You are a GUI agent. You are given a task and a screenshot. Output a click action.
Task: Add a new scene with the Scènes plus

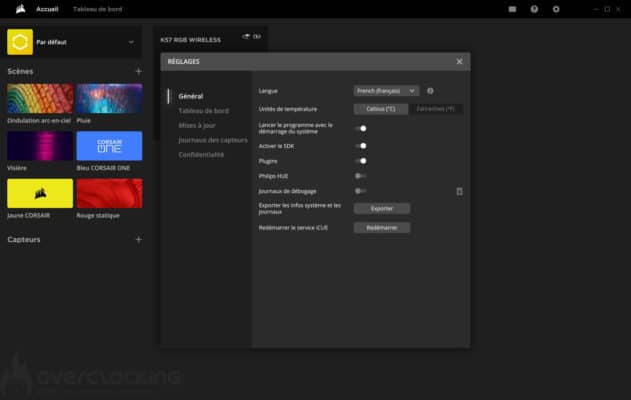coord(138,71)
